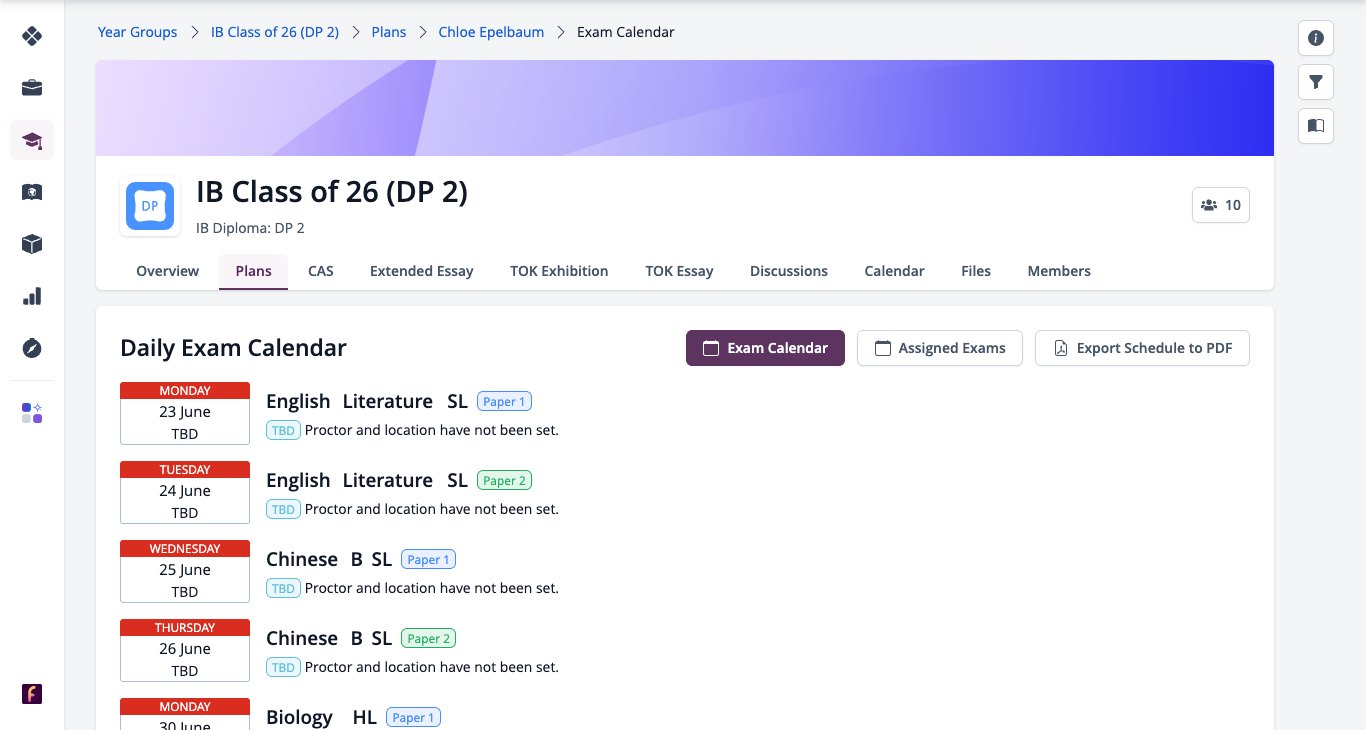Screen dimensions: 1366x730
Task: Open the Extended Essay tab
Action: tap(422, 271)
